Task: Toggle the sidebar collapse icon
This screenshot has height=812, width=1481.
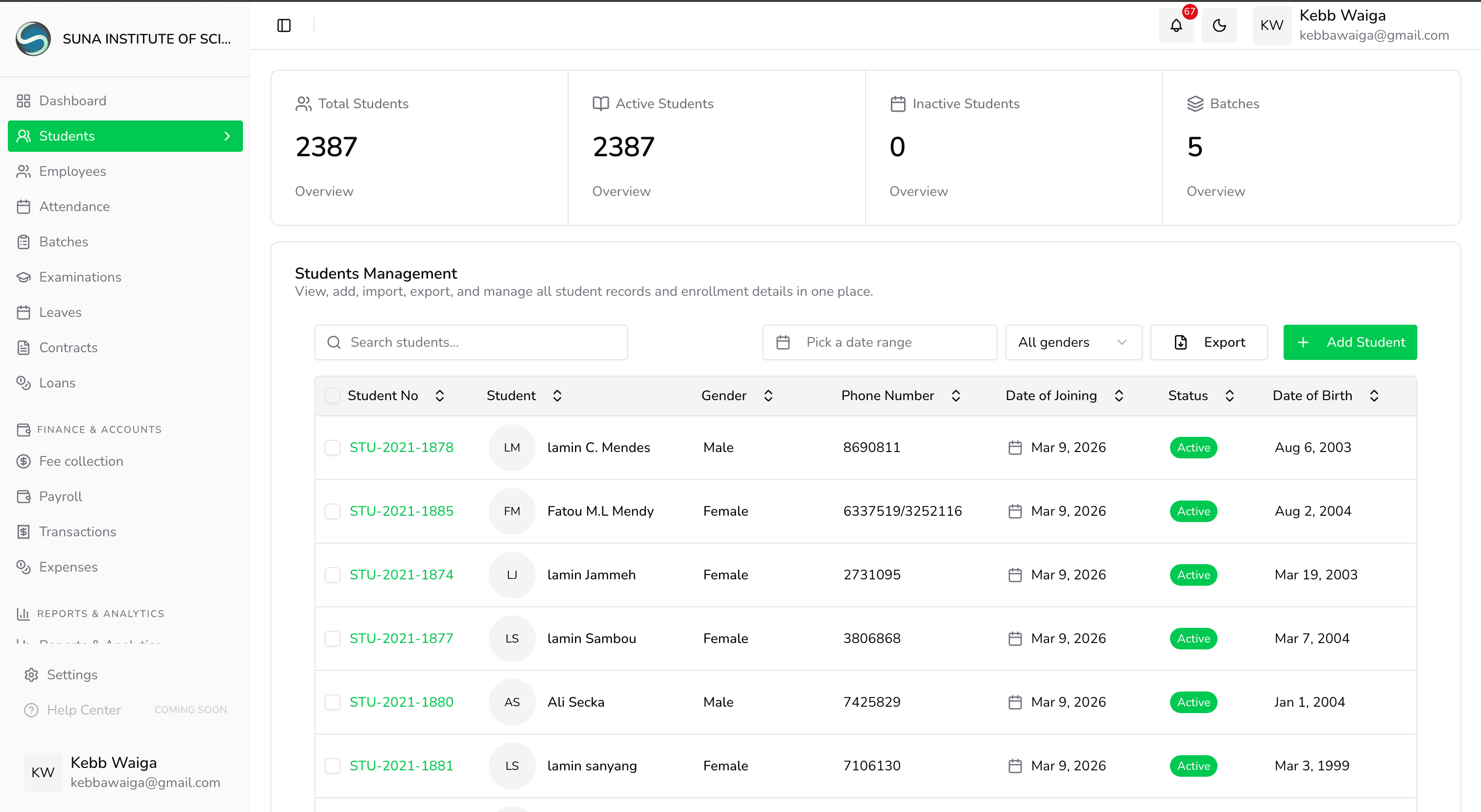Action: [284, 25]
